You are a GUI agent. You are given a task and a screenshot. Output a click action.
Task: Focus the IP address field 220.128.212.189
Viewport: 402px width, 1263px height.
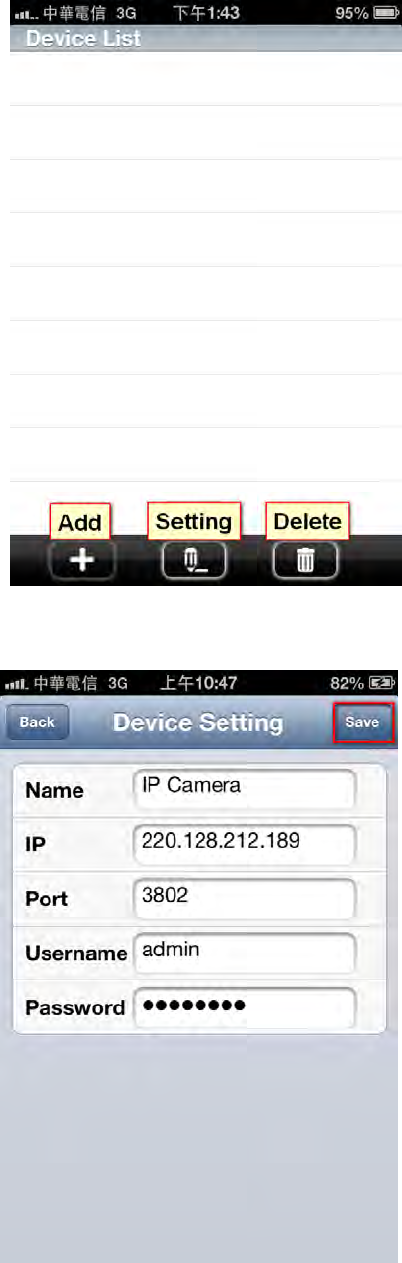(244, 842)
